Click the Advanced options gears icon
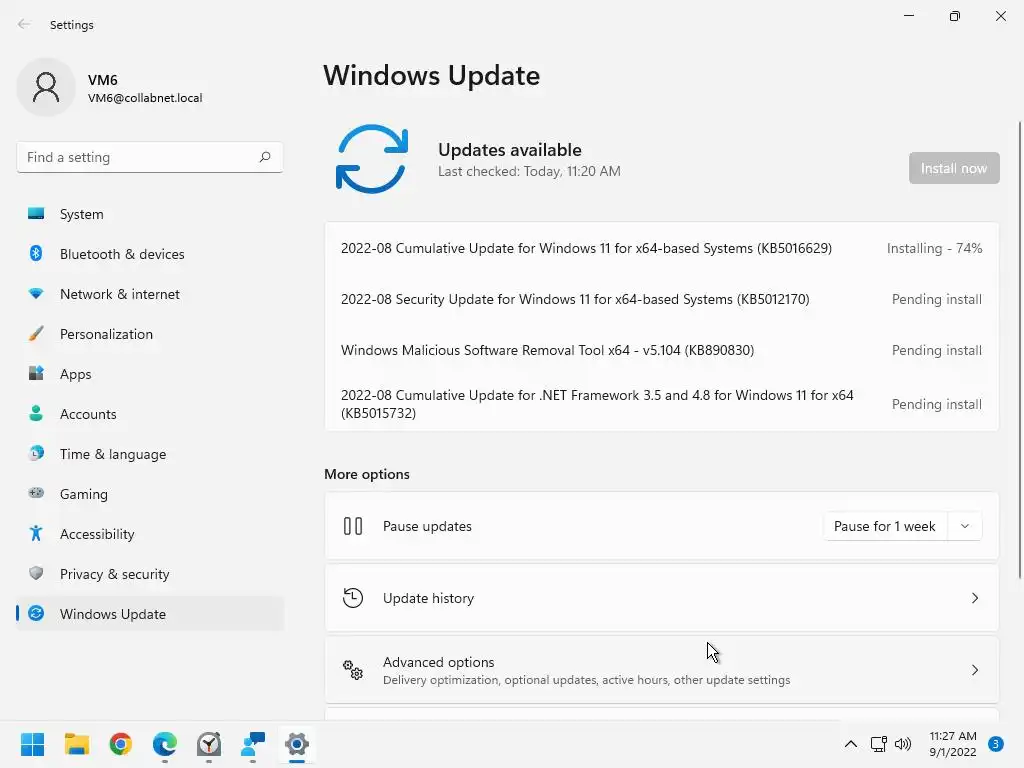Viewport: 1024px width, 768px height. (x=353, y=669)
